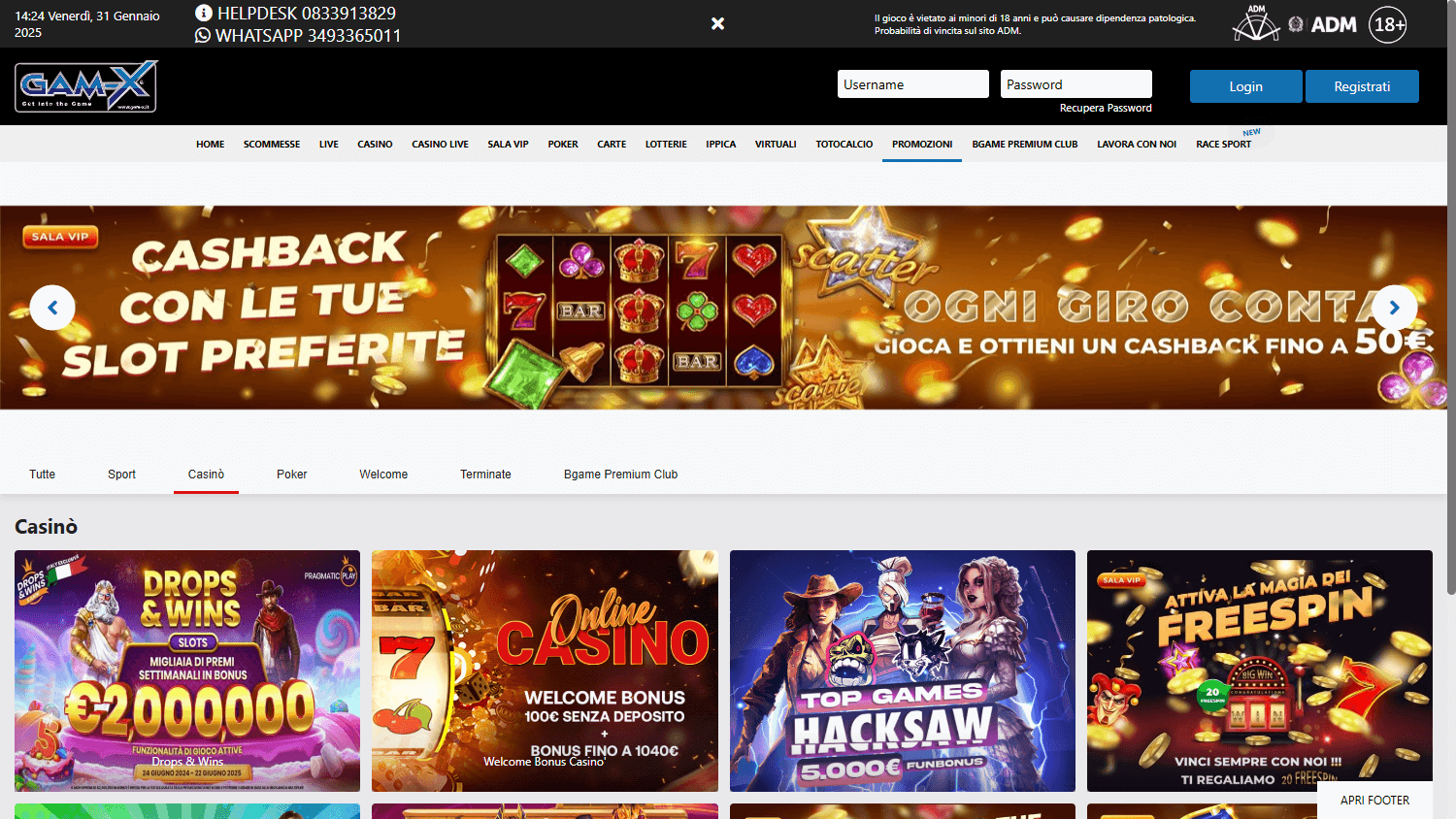Click the Login button
Screen dimensions: 1456x819
(1245, 85)
